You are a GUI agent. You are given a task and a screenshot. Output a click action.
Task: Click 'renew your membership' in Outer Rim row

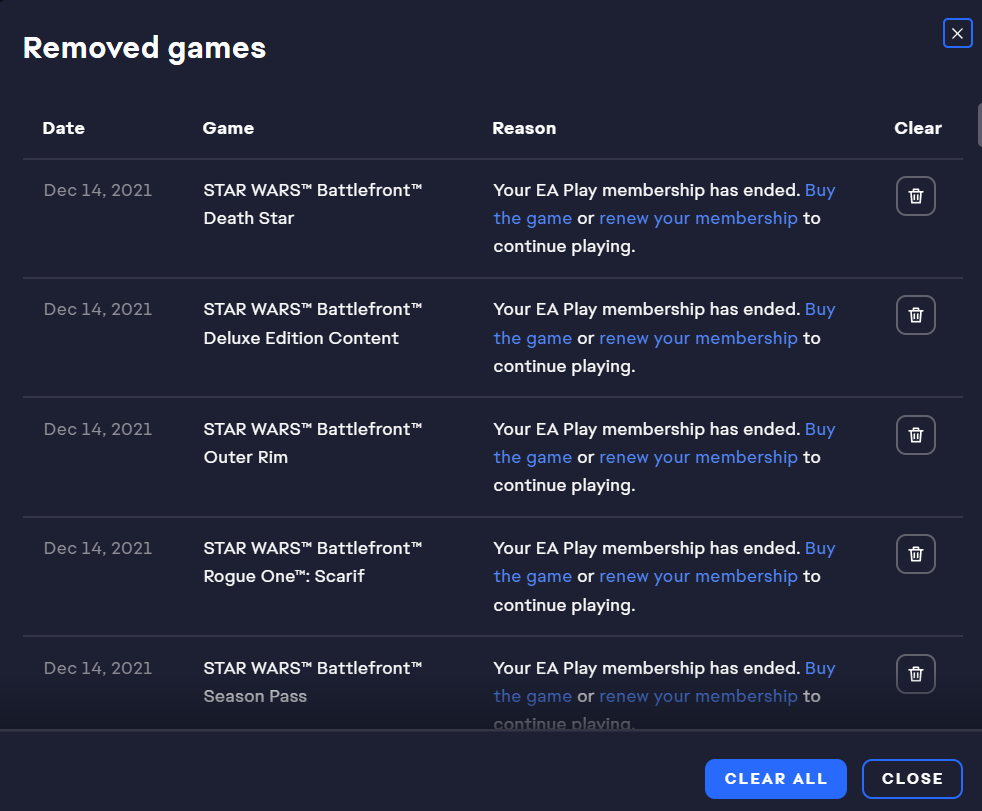(698, 457)
